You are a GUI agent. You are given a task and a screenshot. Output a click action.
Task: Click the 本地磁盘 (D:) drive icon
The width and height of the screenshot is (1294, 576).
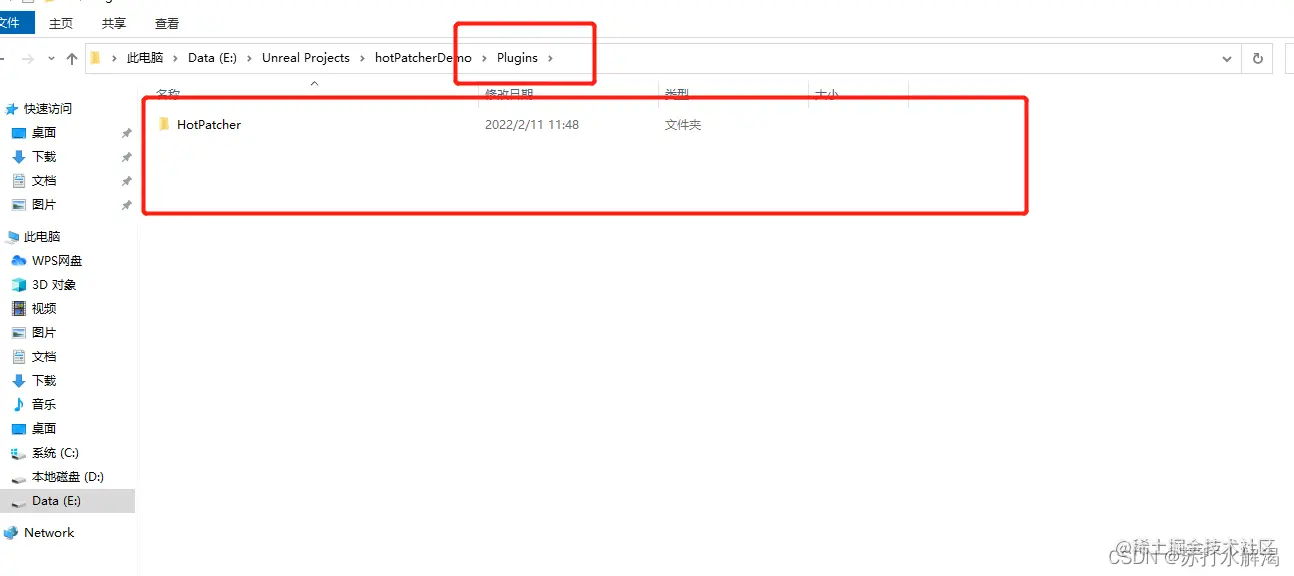[19, 478]
